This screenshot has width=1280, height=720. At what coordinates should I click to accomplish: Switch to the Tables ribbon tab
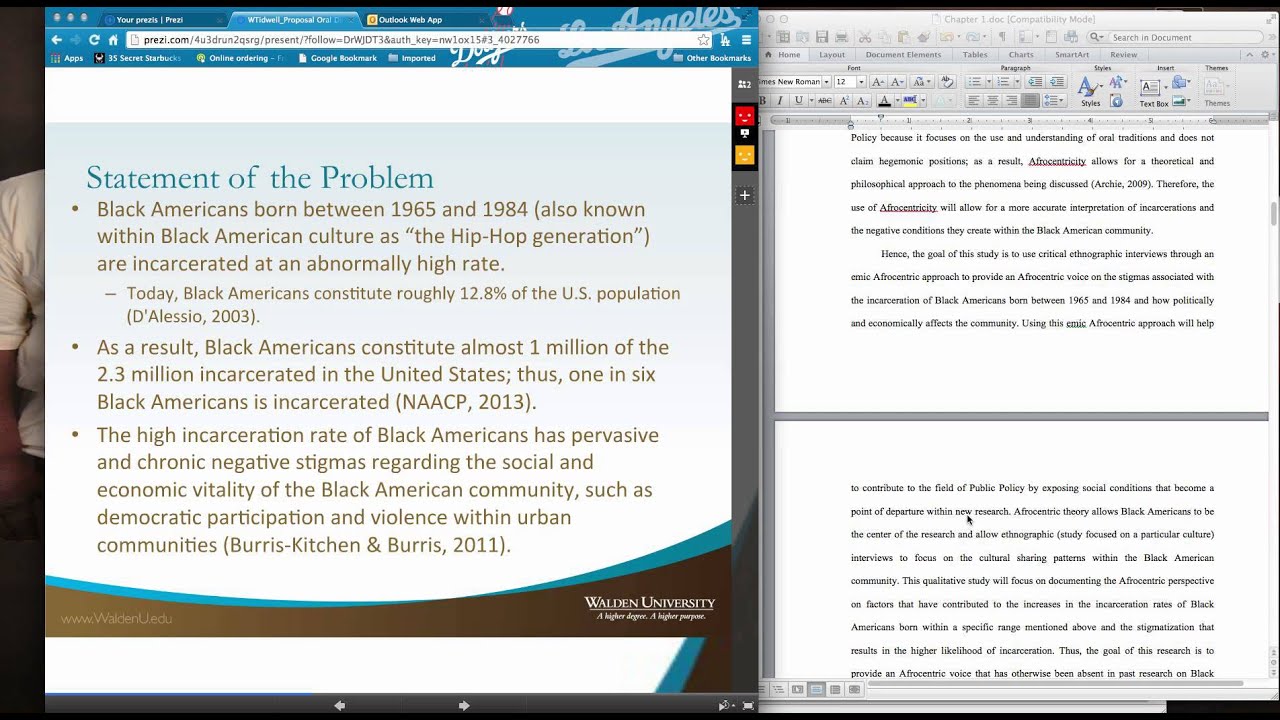click(x=975, y=55)
